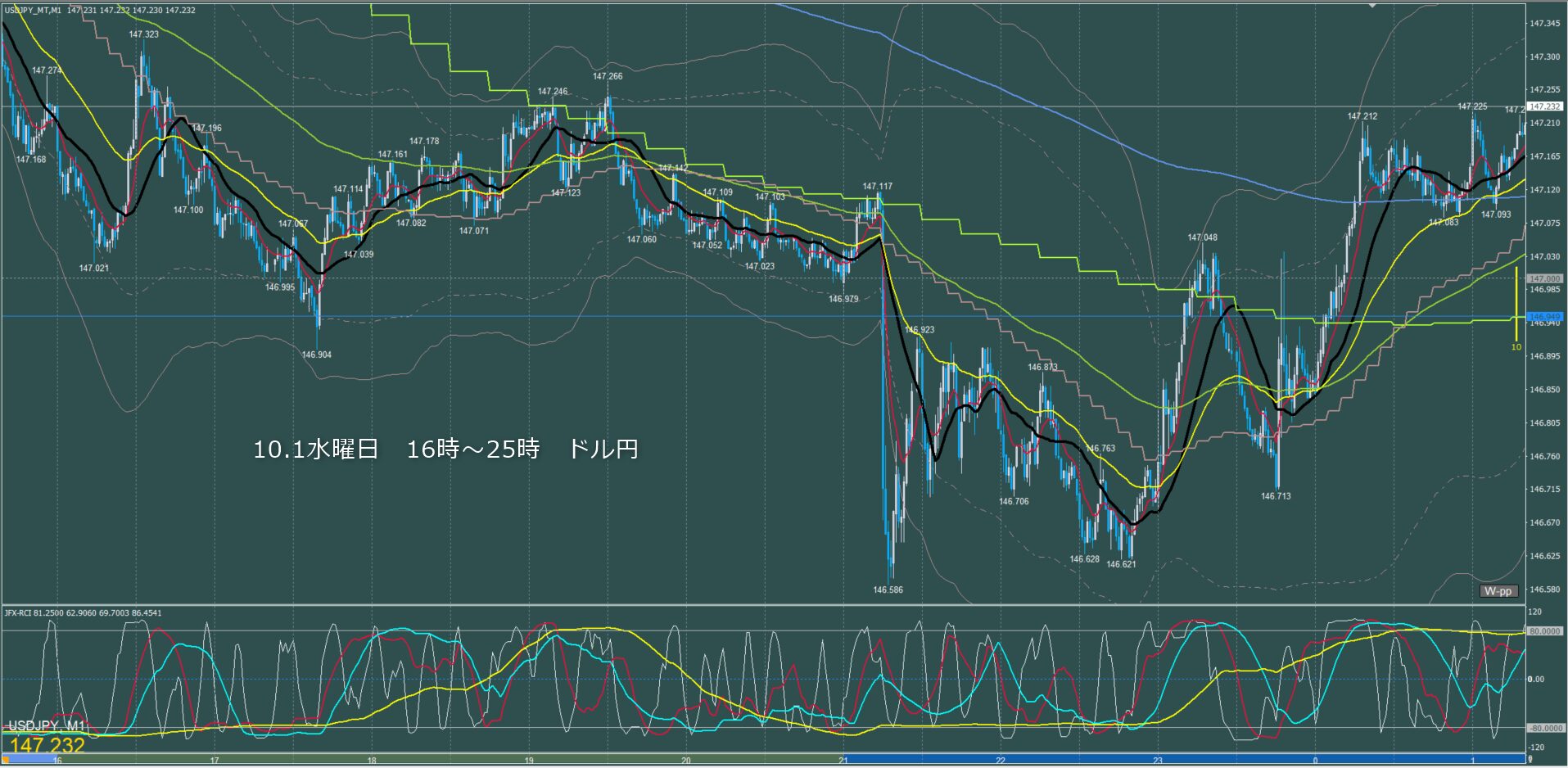Image resolution: width=1568 pixels, height=768 pixels.
Task: Click the 23 hour mark on the timeline
Action: point(1158,761)
